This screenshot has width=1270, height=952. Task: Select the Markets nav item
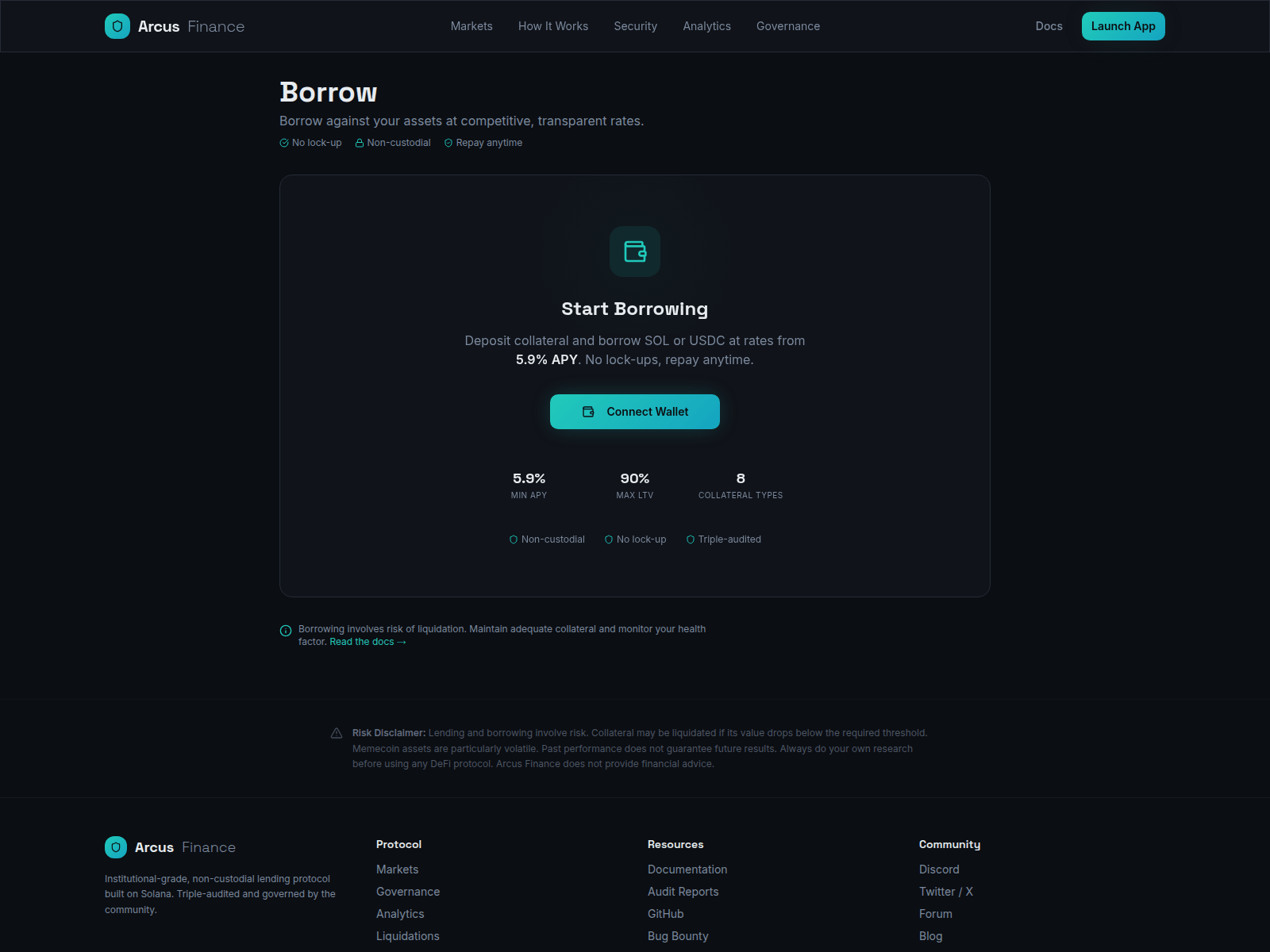coord(471,26)
